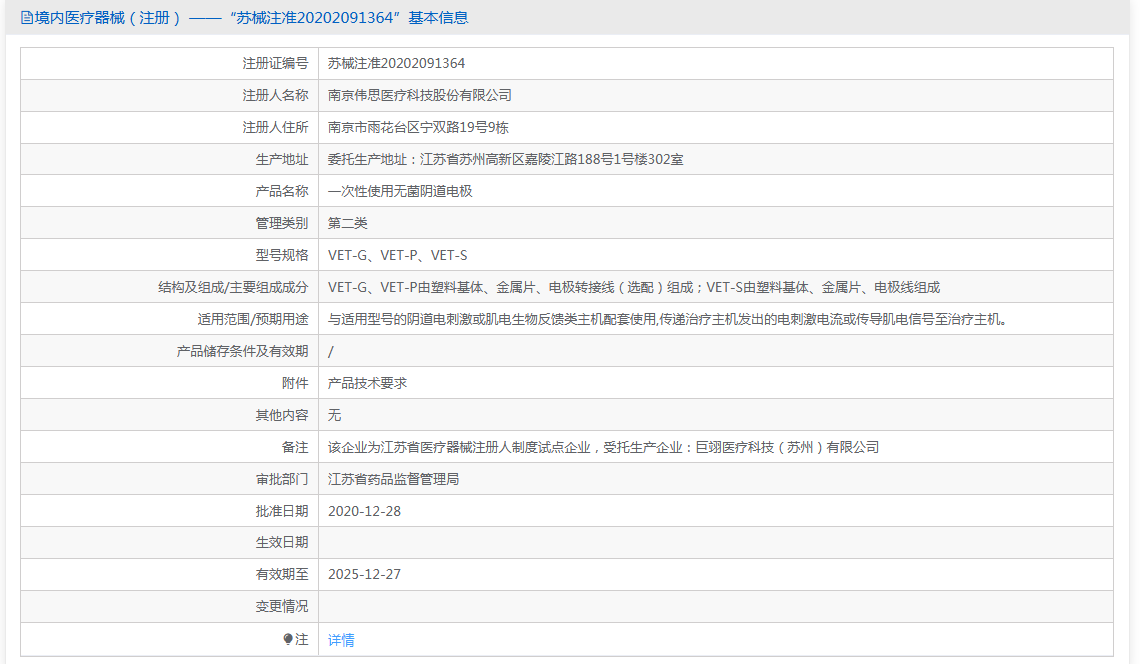Click the page title 境内医疗器械（注册）基本信息
Image resolution: width=1140 pixels, height=664 pixels.
click(251, 17)
